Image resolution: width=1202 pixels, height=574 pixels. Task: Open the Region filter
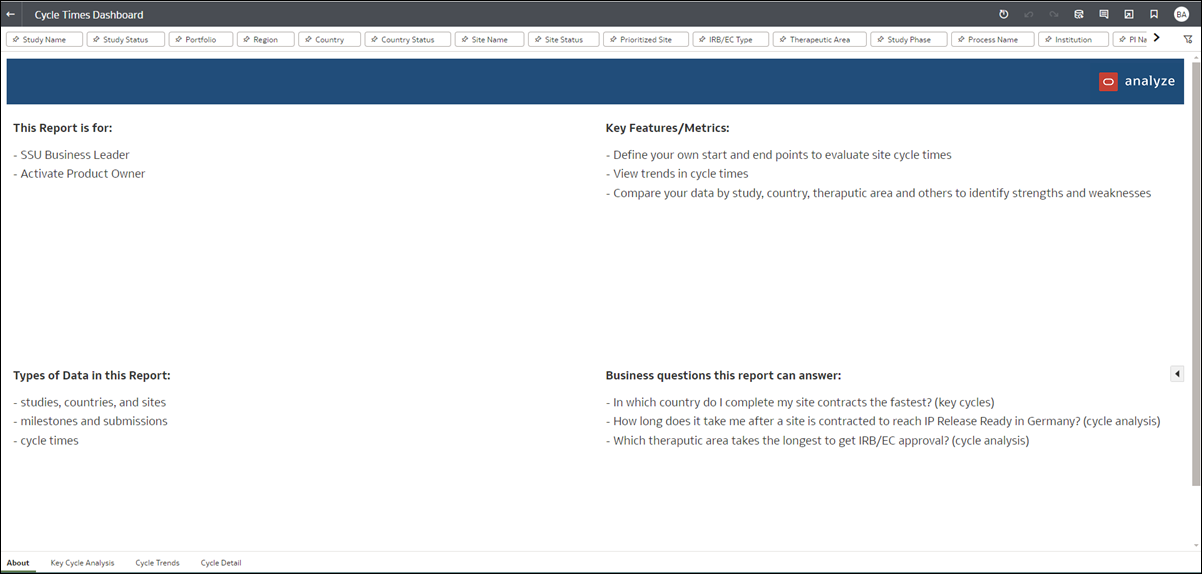[x=265, y=39]
